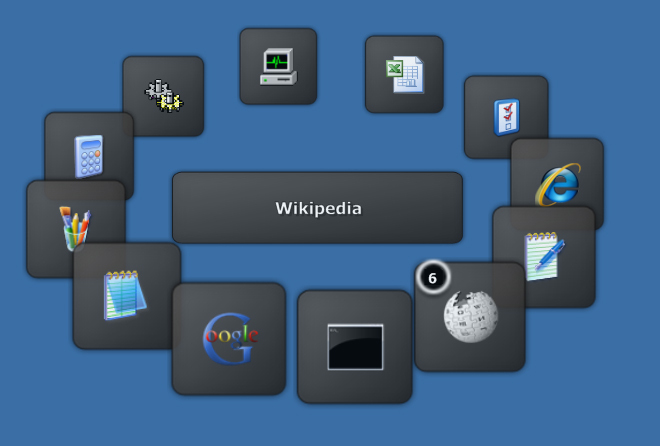Launch the paint brushes and pencils cup icon
Image resolution: width=660 pixels, height=446 pixels.
point(75,228)
